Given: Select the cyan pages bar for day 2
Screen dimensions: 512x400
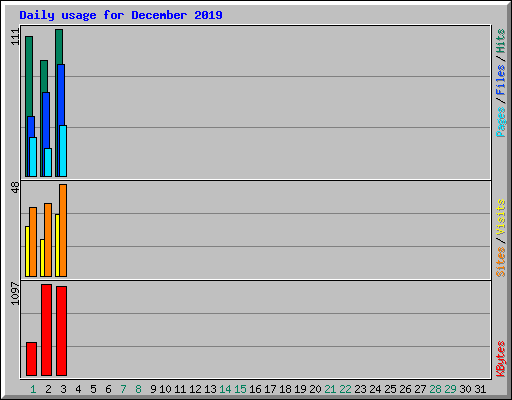Looking at the screenshot, I should click(48, 163).
